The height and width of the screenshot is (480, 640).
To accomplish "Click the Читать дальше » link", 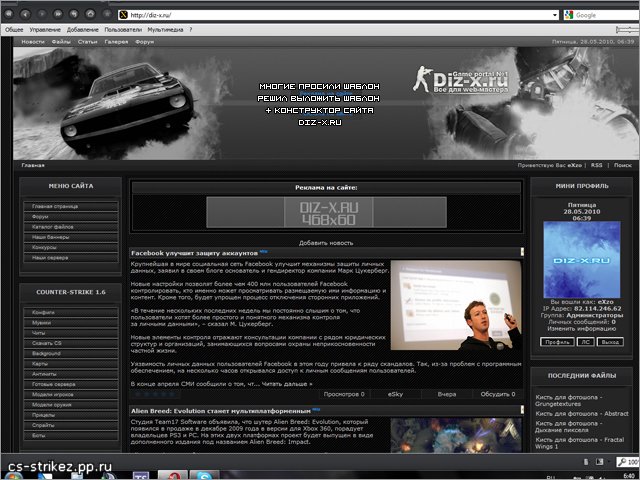I will point(287,384).
